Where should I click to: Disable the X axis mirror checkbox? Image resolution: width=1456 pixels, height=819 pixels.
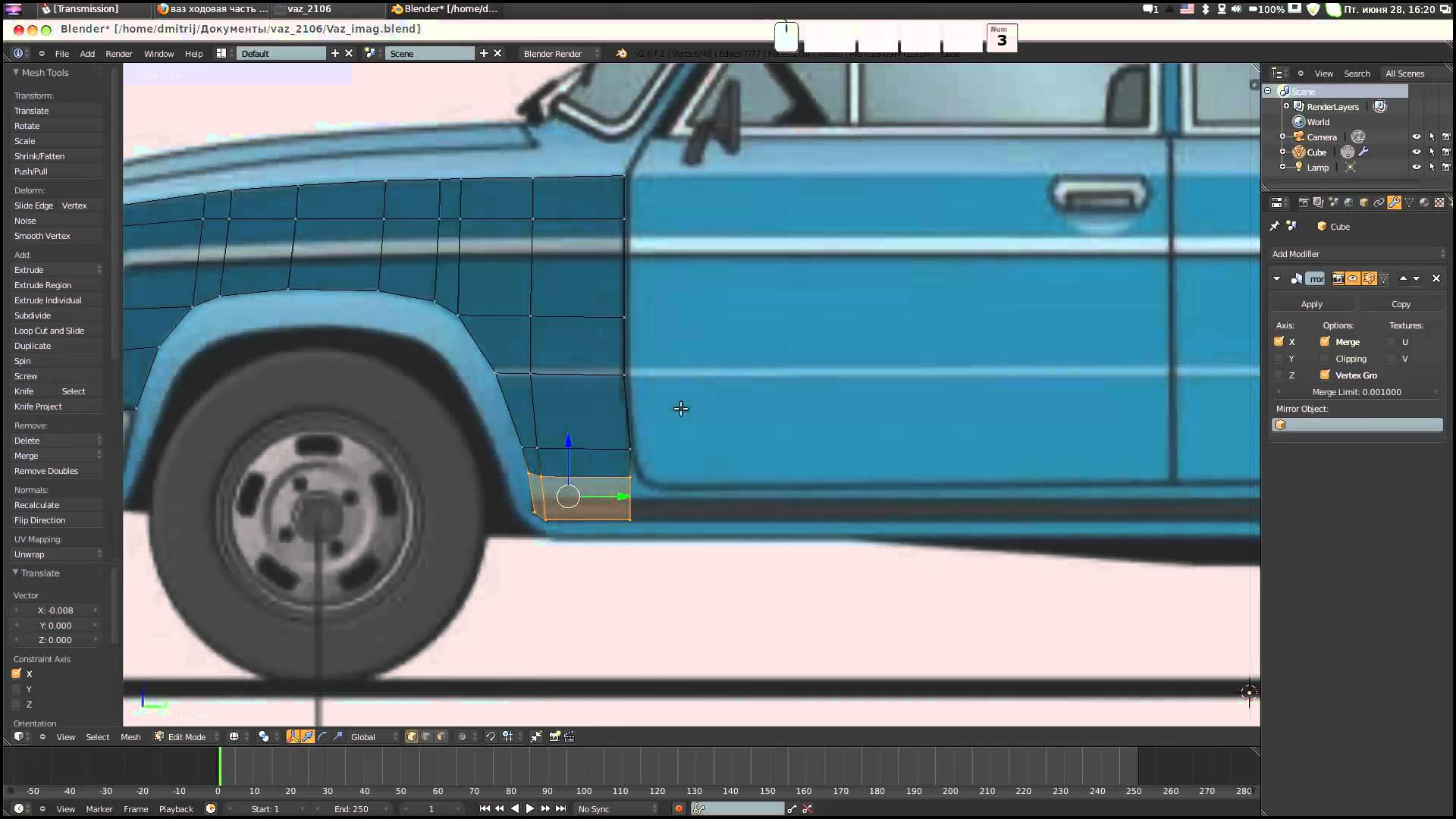tap(1279, 342)
